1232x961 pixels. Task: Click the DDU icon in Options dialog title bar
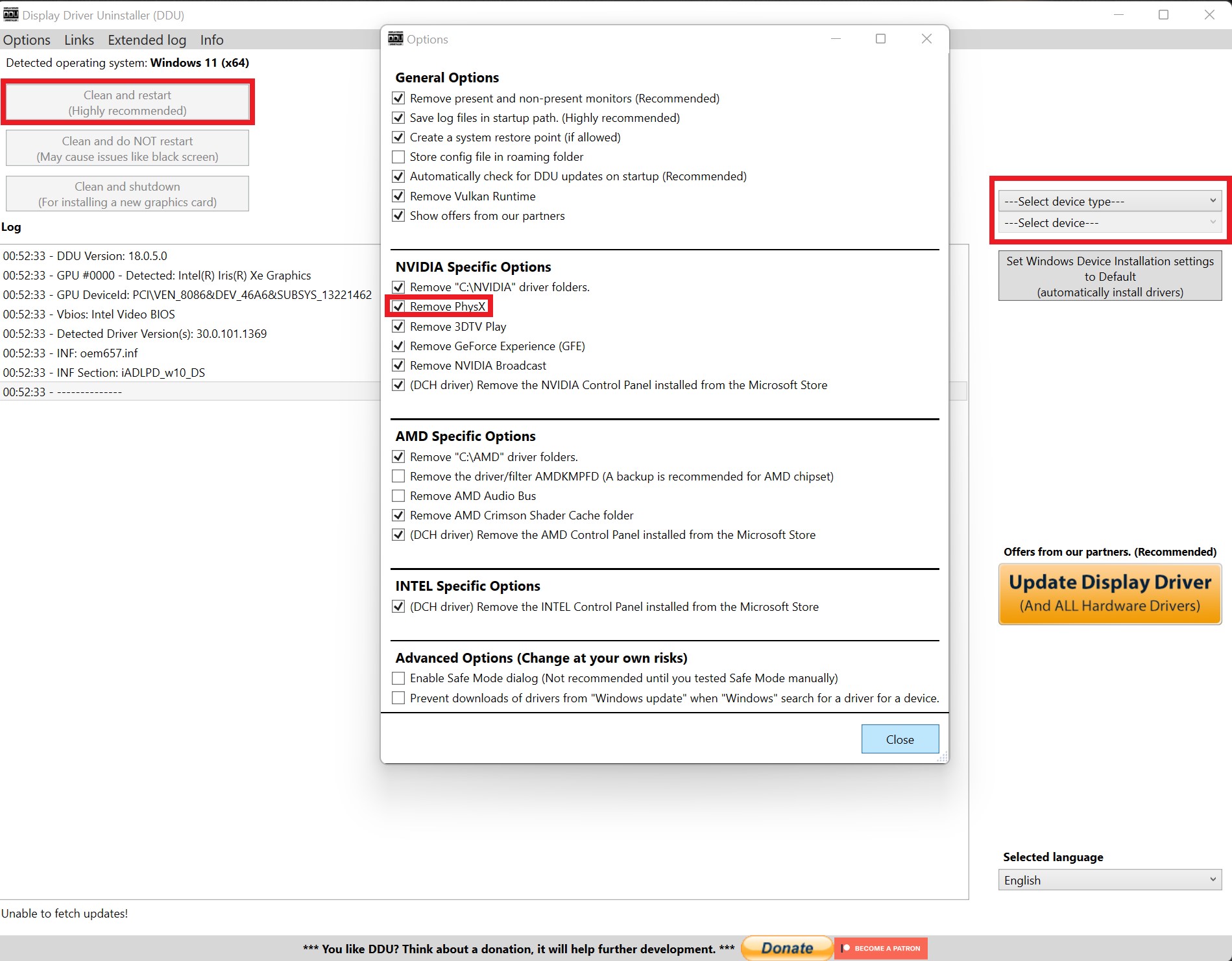(x=395, y=39)
